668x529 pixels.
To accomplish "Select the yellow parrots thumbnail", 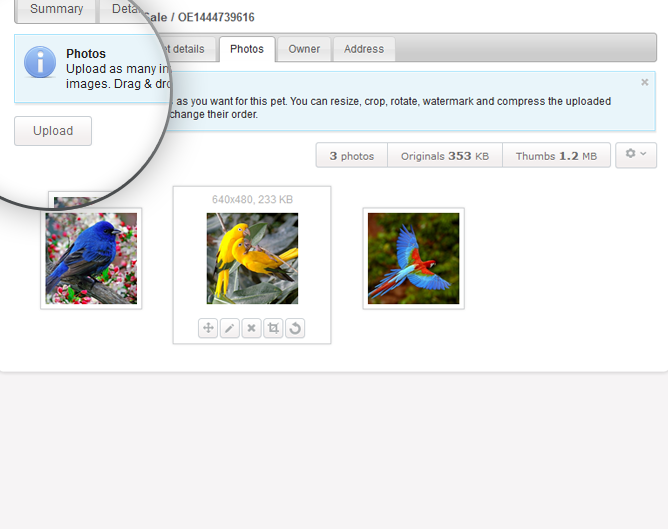I will pos(252,259).
